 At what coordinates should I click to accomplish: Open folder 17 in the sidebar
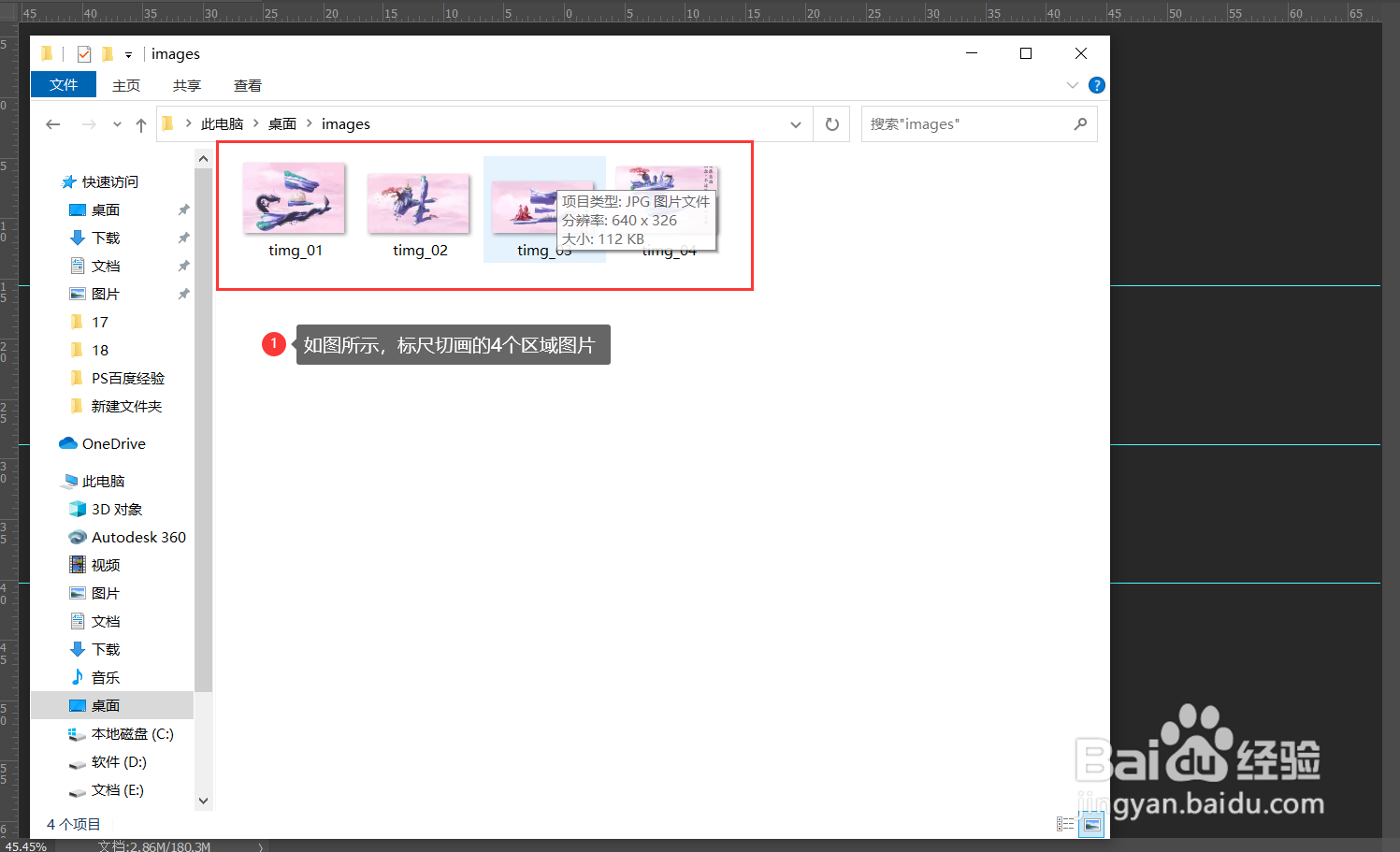(100, 323)
